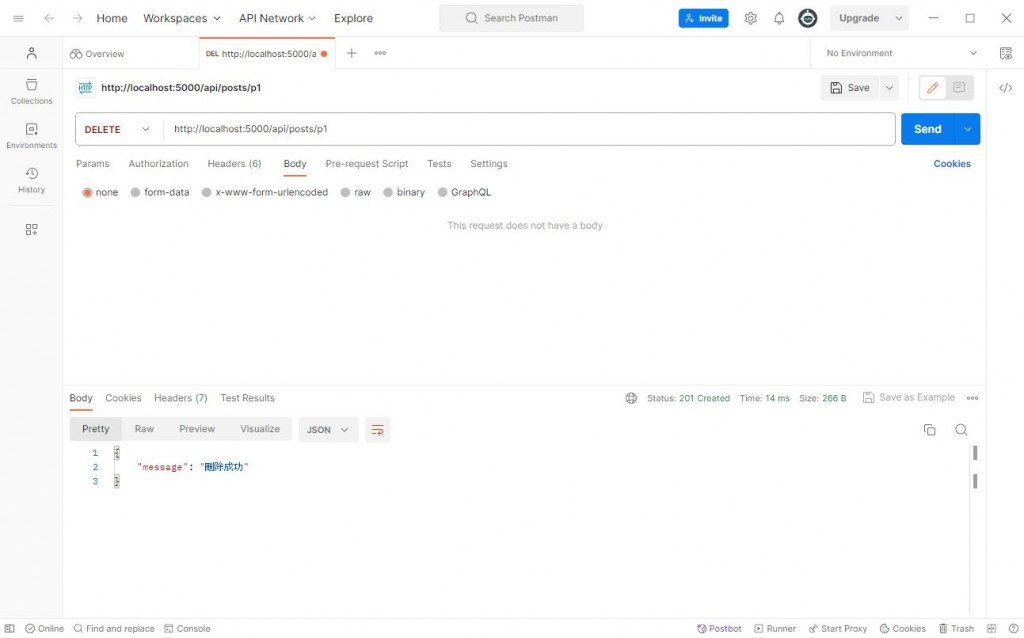Select the GraphQL body radio button

442,192
